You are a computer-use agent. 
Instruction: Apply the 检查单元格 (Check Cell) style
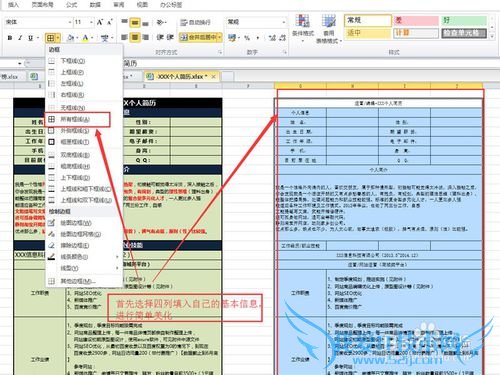tap(464, 33)
